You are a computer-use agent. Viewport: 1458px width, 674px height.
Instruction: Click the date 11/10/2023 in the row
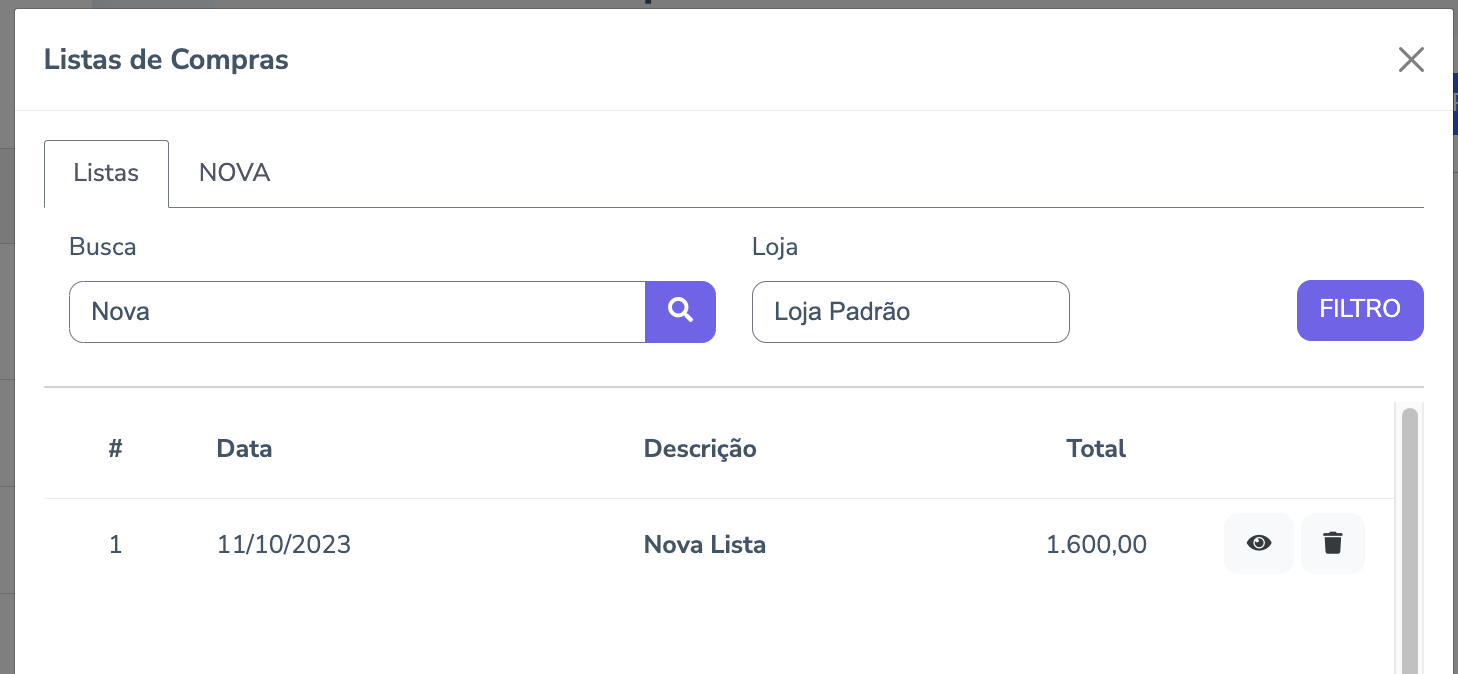[x=284, y=545]
